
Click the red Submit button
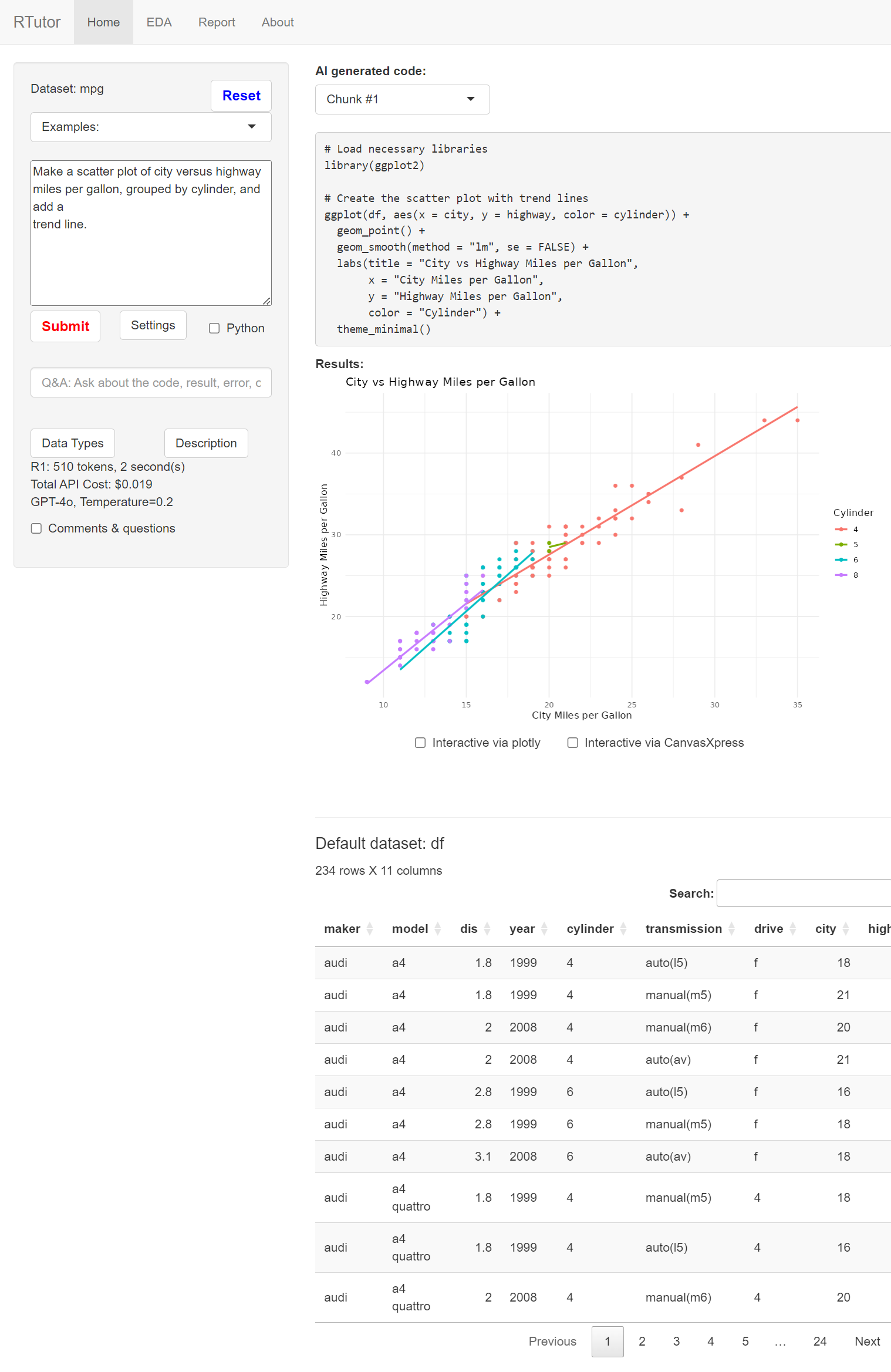pyautogui.click(x=65, y=326)
